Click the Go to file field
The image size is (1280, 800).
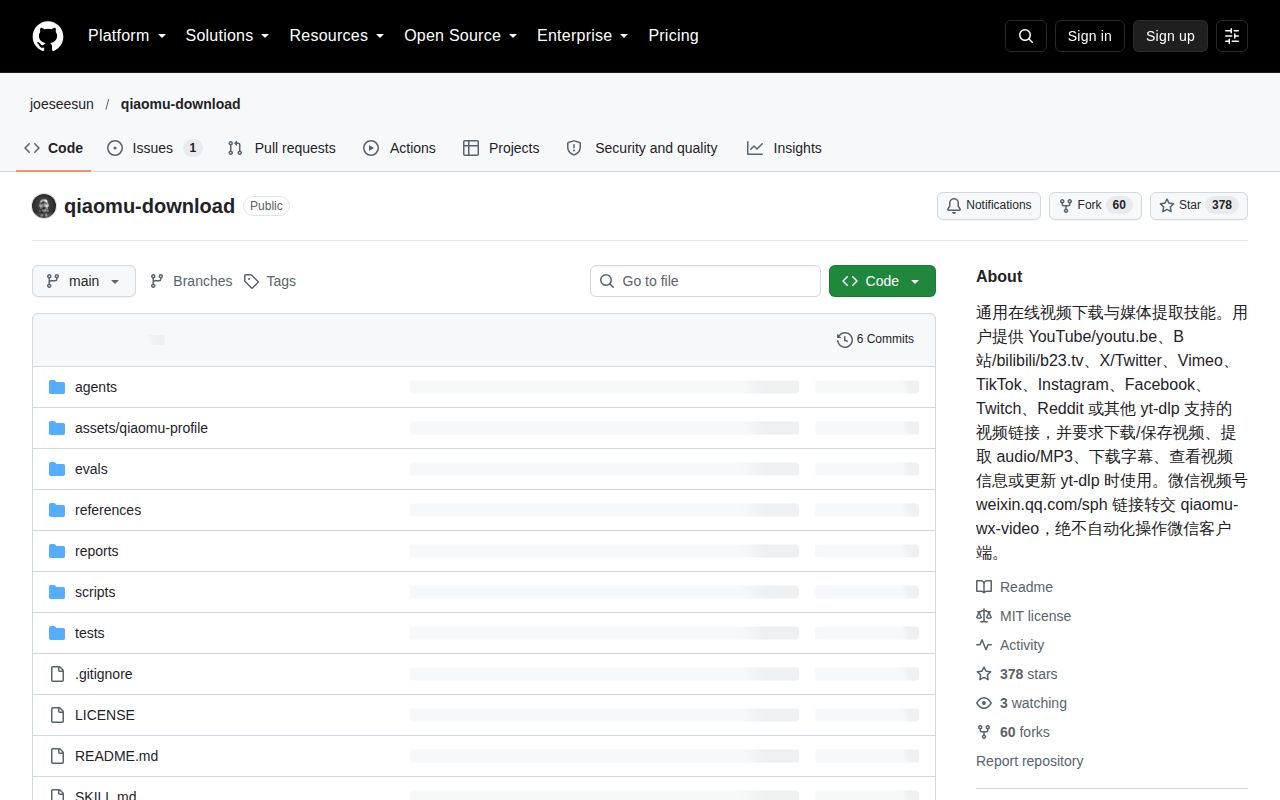705,281
